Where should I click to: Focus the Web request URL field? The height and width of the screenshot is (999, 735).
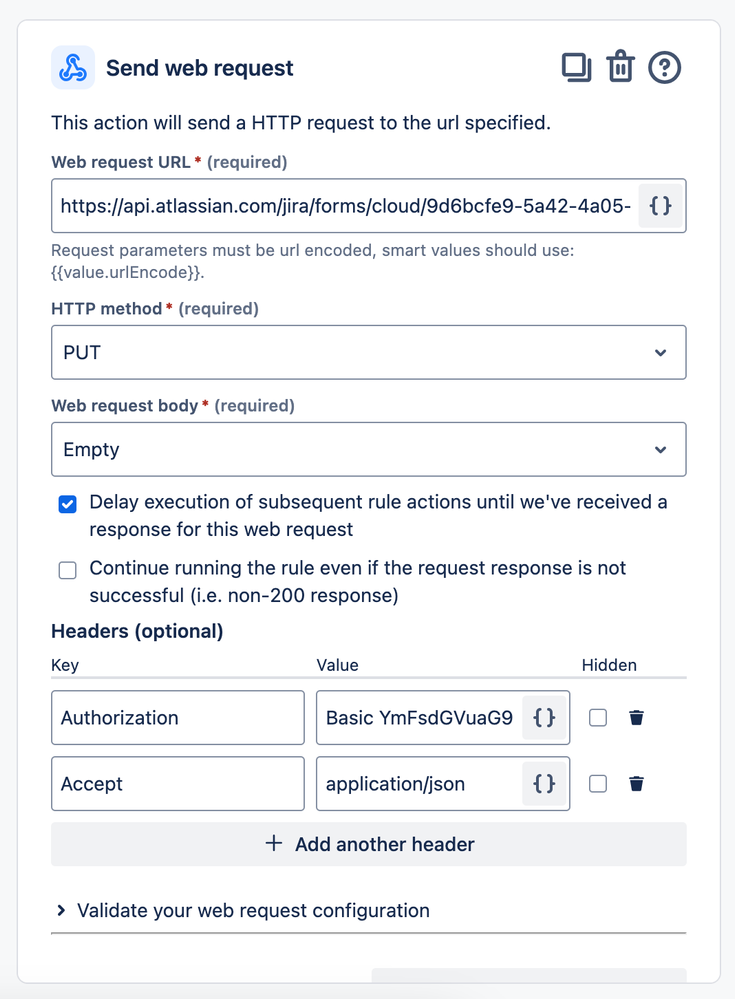click(346, 206)
